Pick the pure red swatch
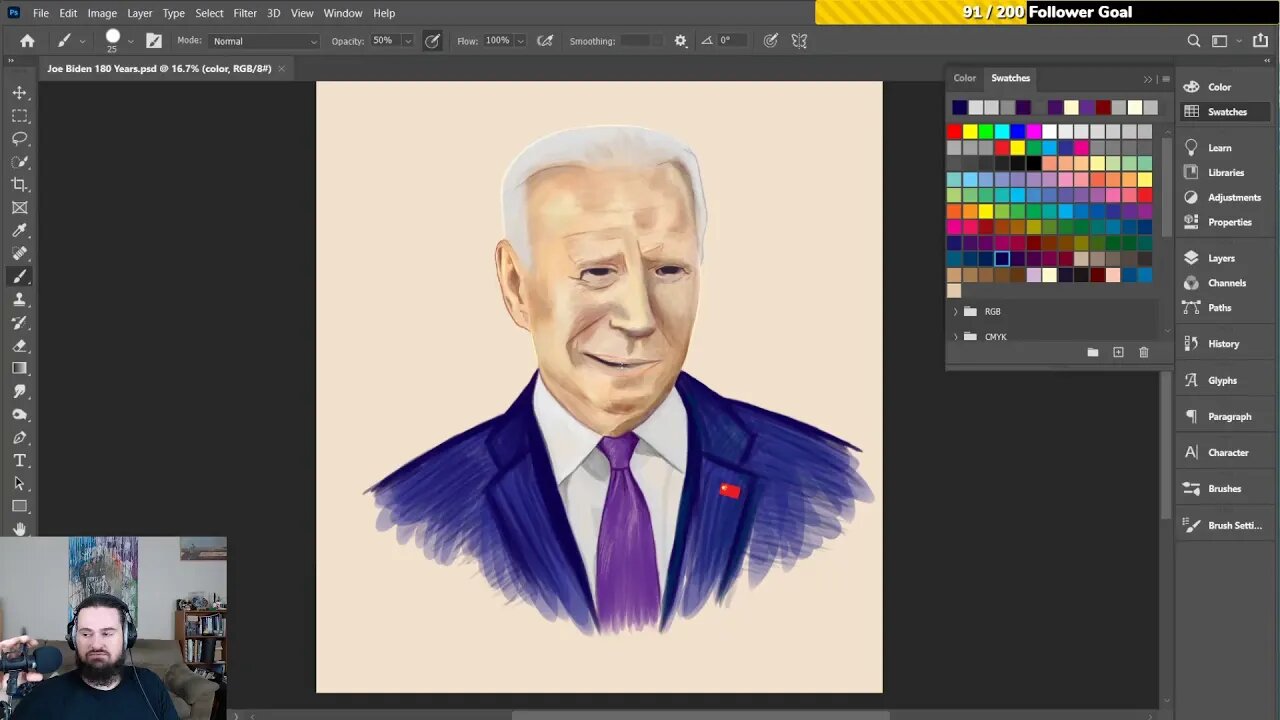 pyautogui.click(x=954, y=131)
